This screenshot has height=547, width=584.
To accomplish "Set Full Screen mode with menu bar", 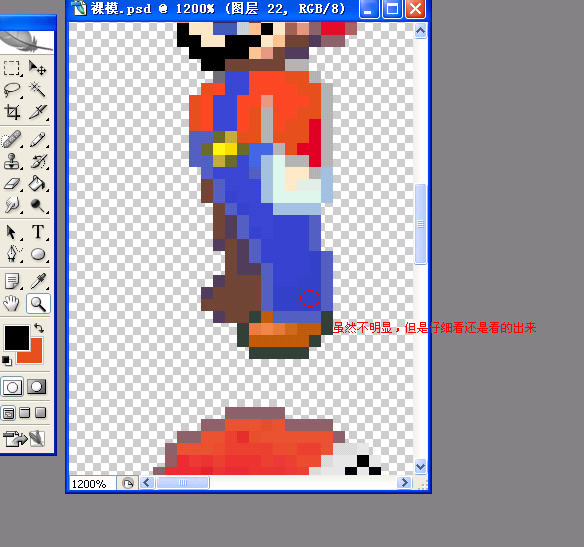I will pos(25,413).
